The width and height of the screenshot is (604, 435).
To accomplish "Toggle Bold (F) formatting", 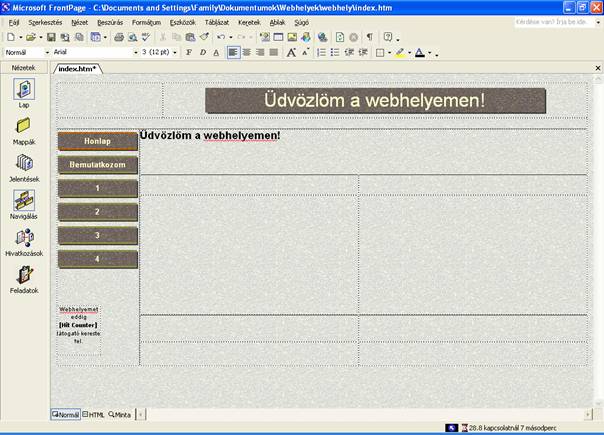I will tap(188, 52).
